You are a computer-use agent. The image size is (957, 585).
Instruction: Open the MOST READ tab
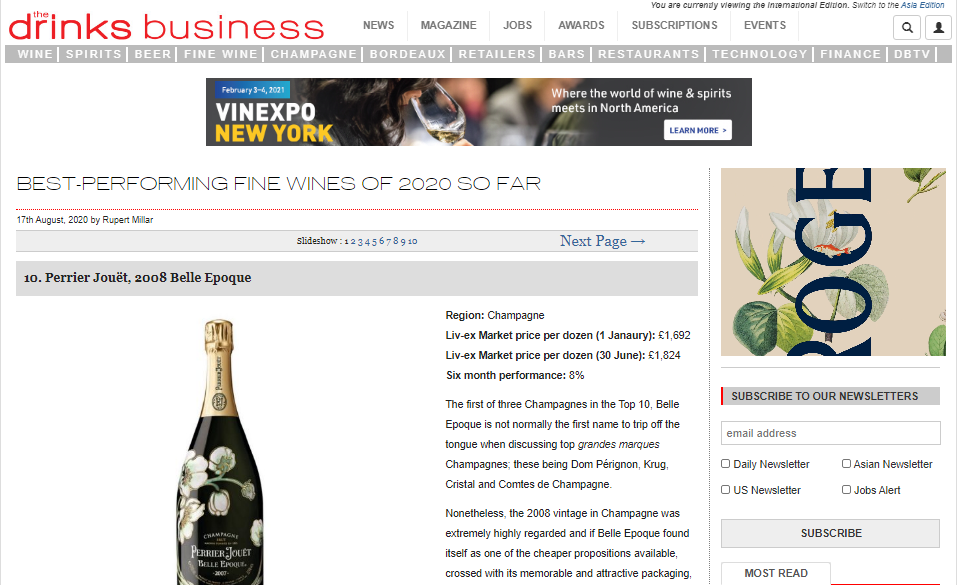pyautogui.click(x=776, y=573)
